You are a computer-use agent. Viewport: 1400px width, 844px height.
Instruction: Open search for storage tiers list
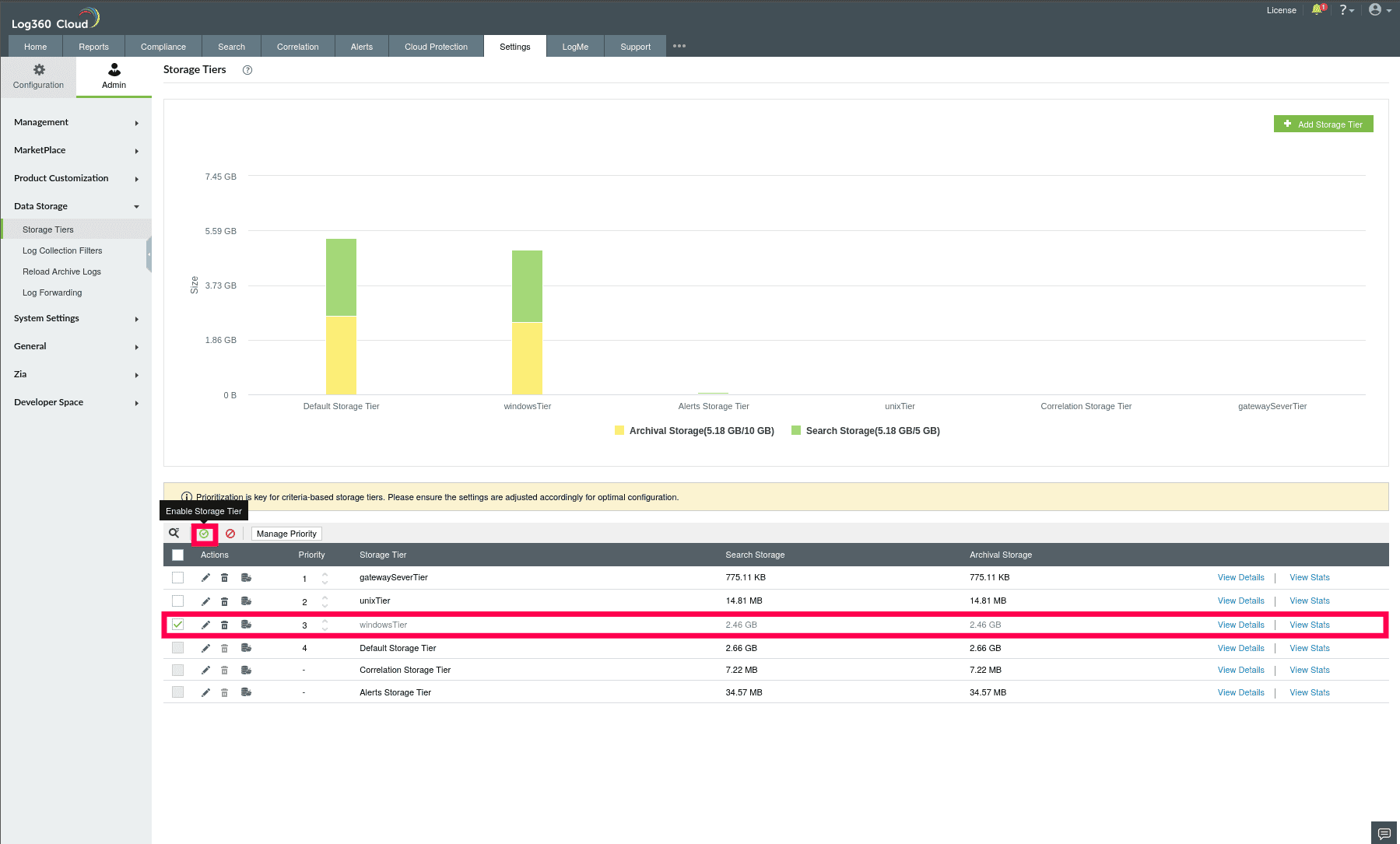174,533
